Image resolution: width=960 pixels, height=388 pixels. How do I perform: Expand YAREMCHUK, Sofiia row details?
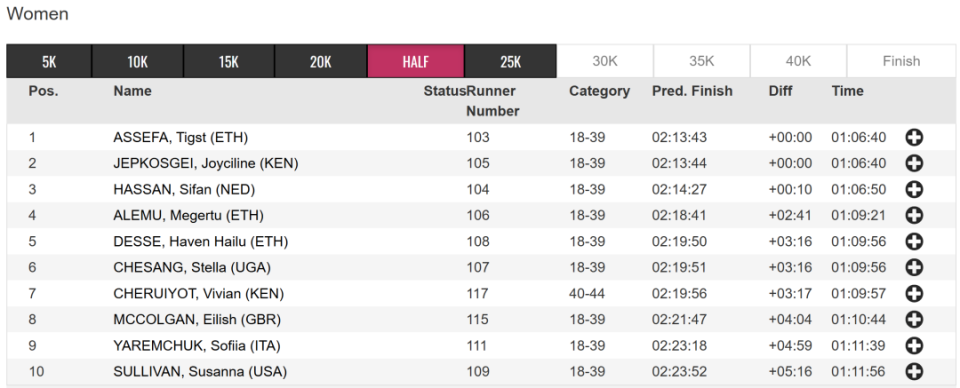(x=913, y=346)
